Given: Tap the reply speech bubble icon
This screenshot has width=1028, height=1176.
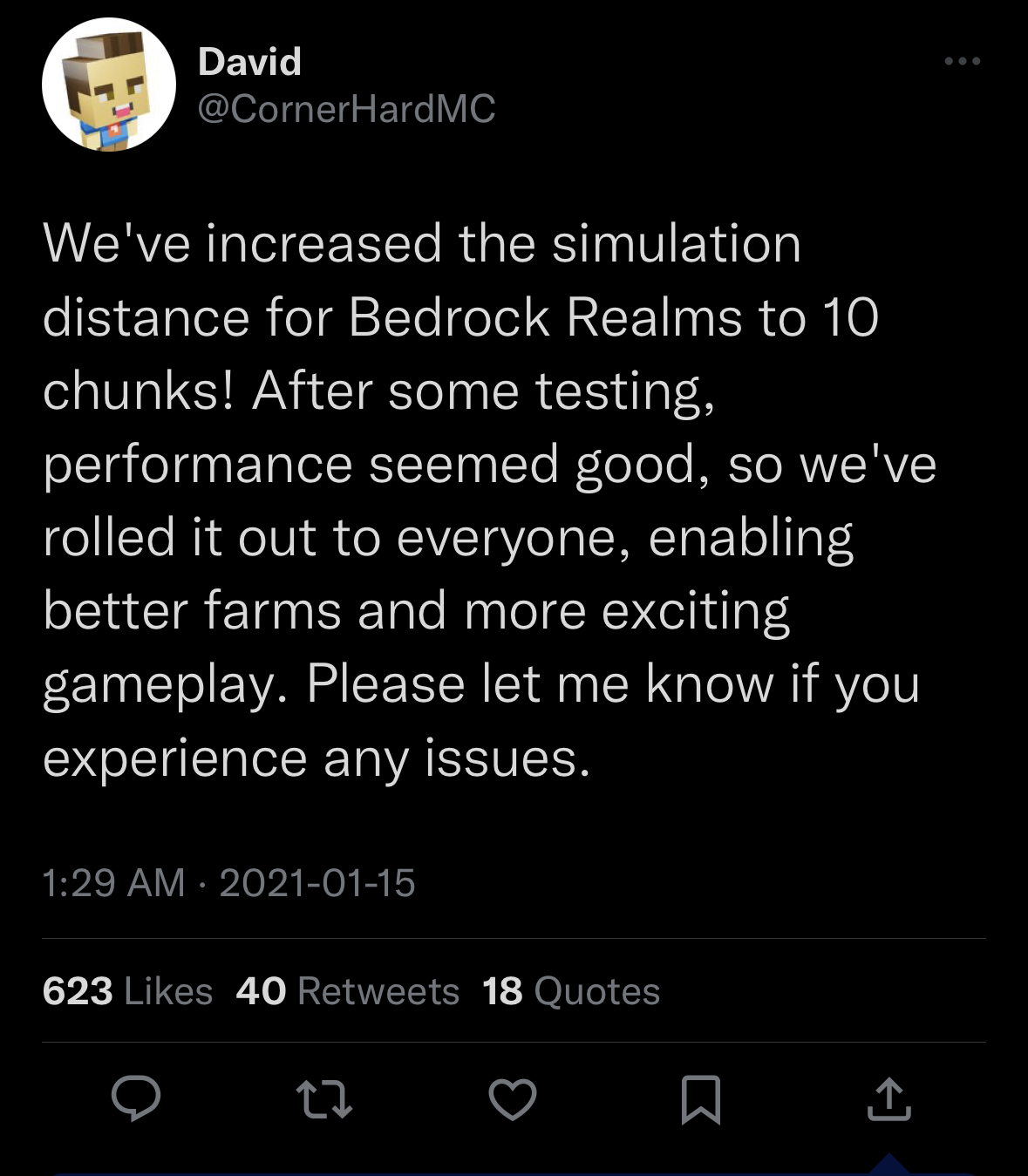Looking at the screenshot, I should [136, 1098].
